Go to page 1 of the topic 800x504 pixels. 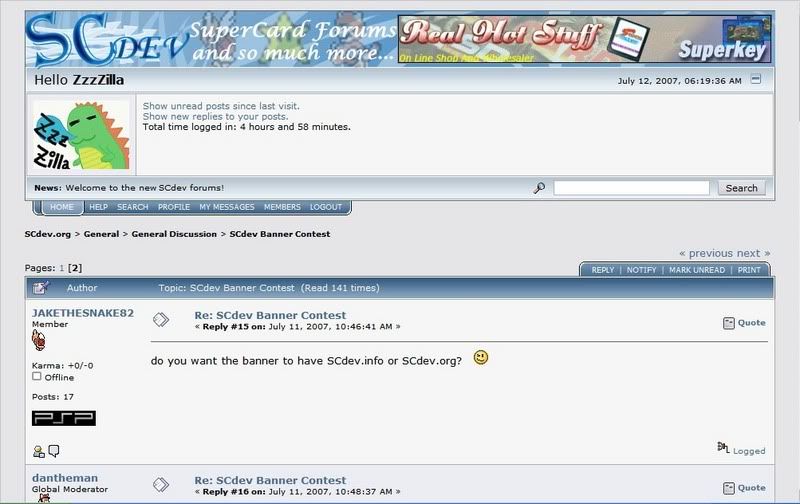coord(62,268)
